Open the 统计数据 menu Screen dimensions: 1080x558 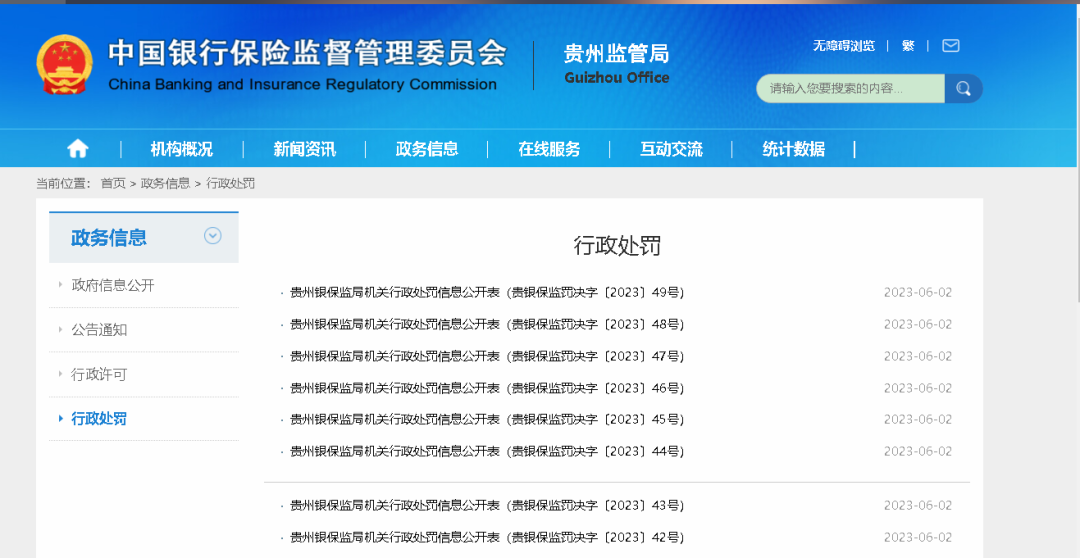[793, 149]
